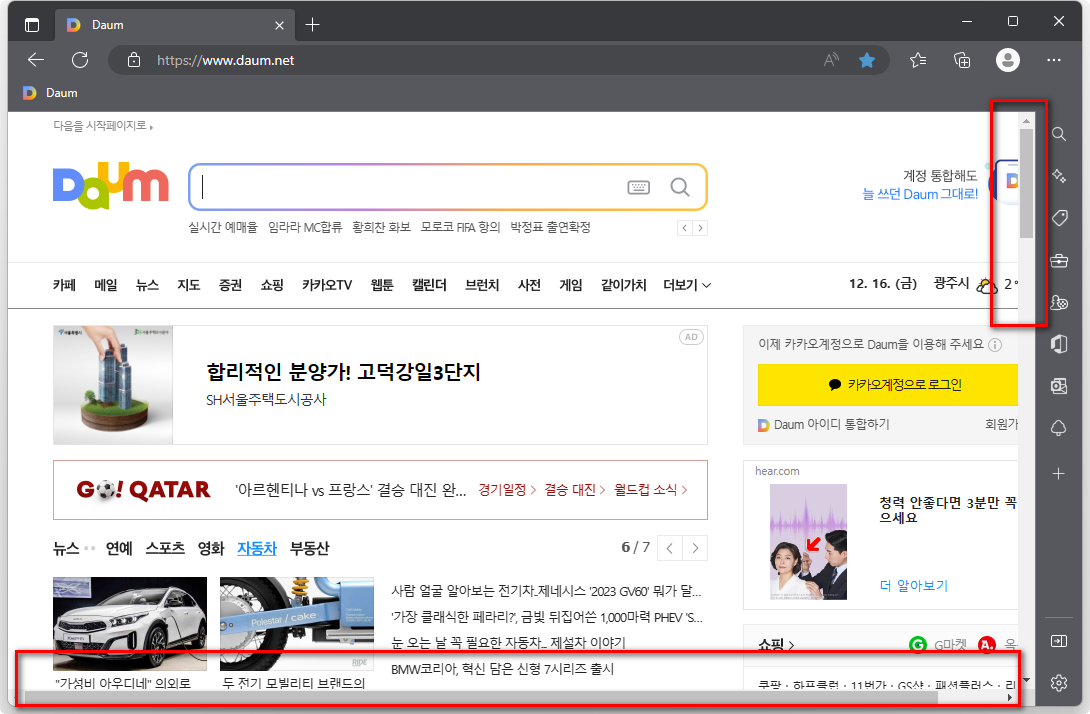Open the sidebar Discover sparkle icon
The height and width of the screenshot is (714, 1090).
(x=1059, y=176)
